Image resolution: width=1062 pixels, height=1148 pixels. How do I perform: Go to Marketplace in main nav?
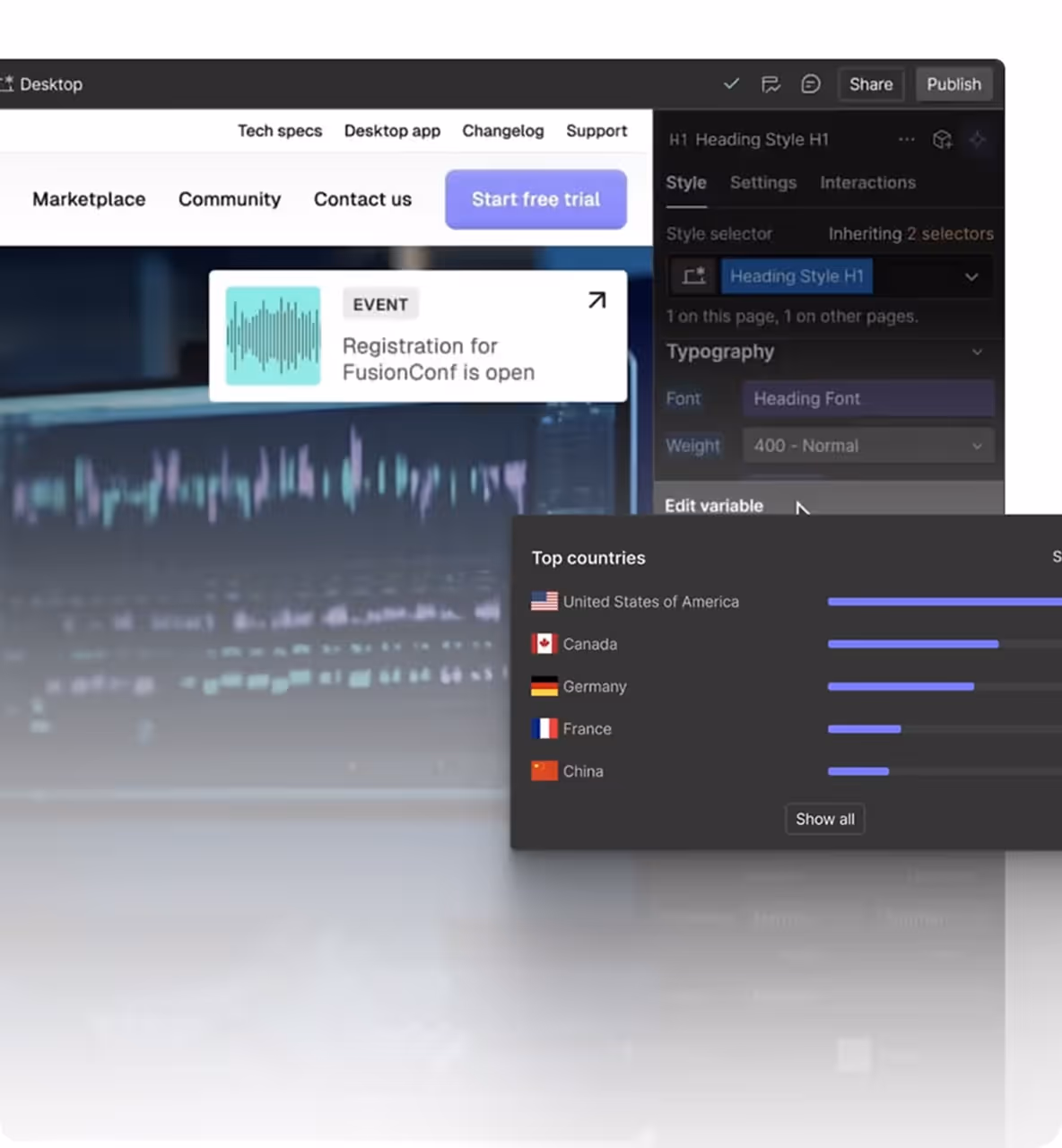[89, 199]
